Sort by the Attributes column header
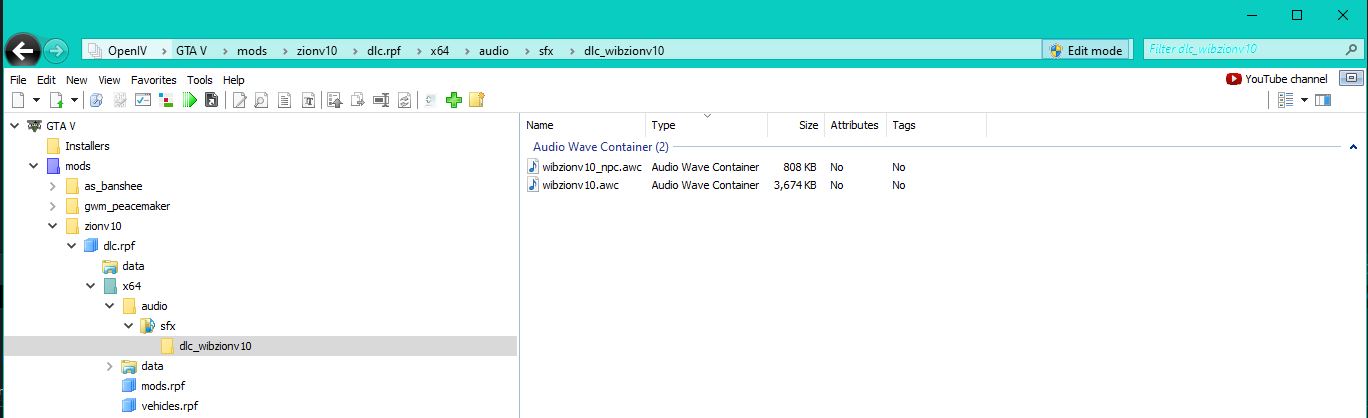1368x418 pixels. click(x=855, y=125)
